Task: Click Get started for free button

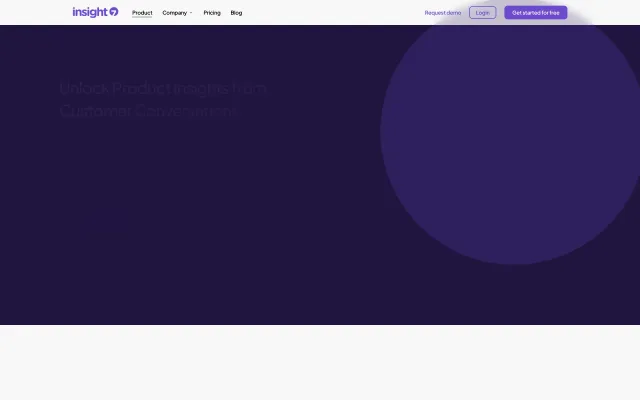Action: tap(535, 13)
